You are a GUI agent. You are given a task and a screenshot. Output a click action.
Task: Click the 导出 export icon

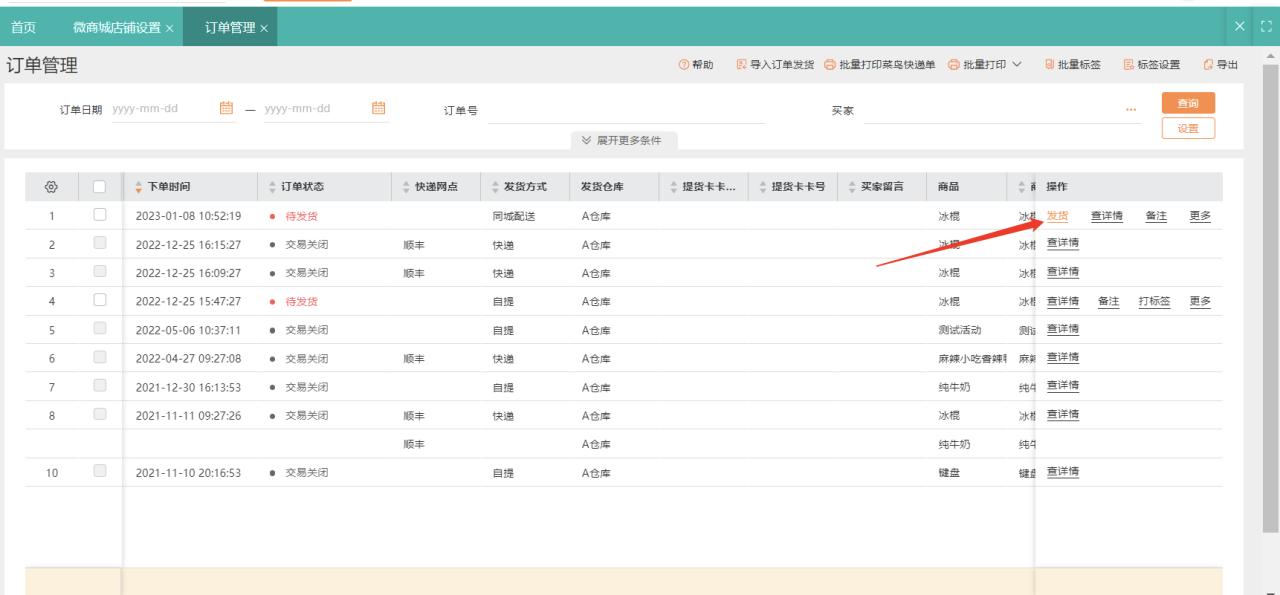(1208, 65)
